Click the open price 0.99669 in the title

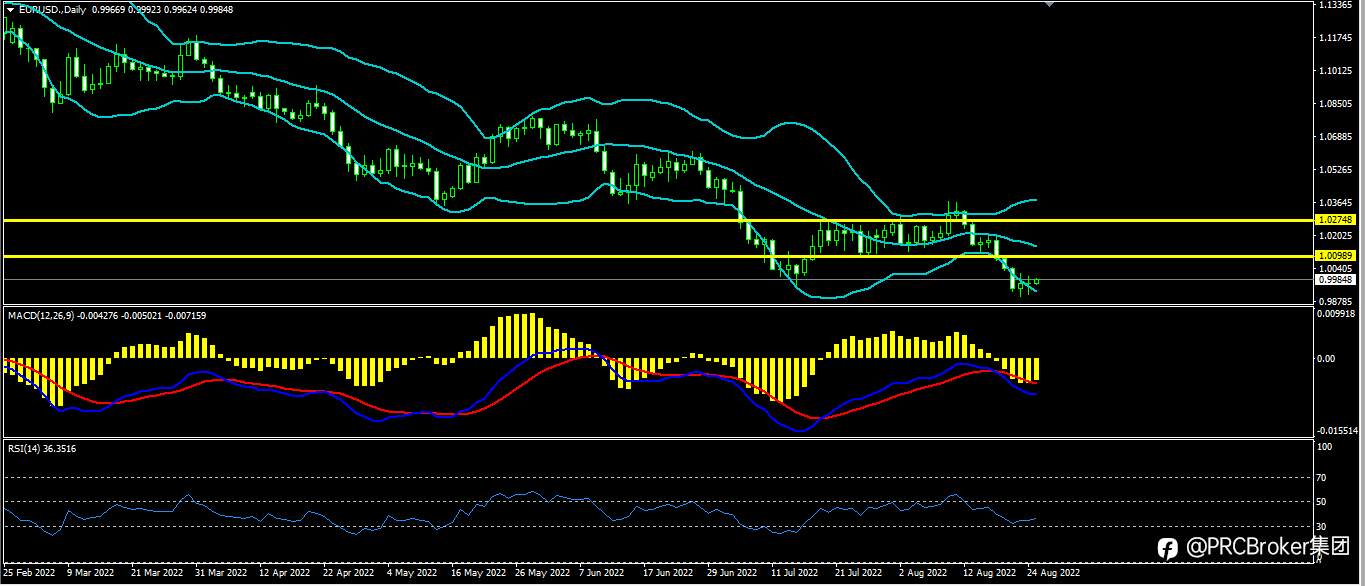107,8
